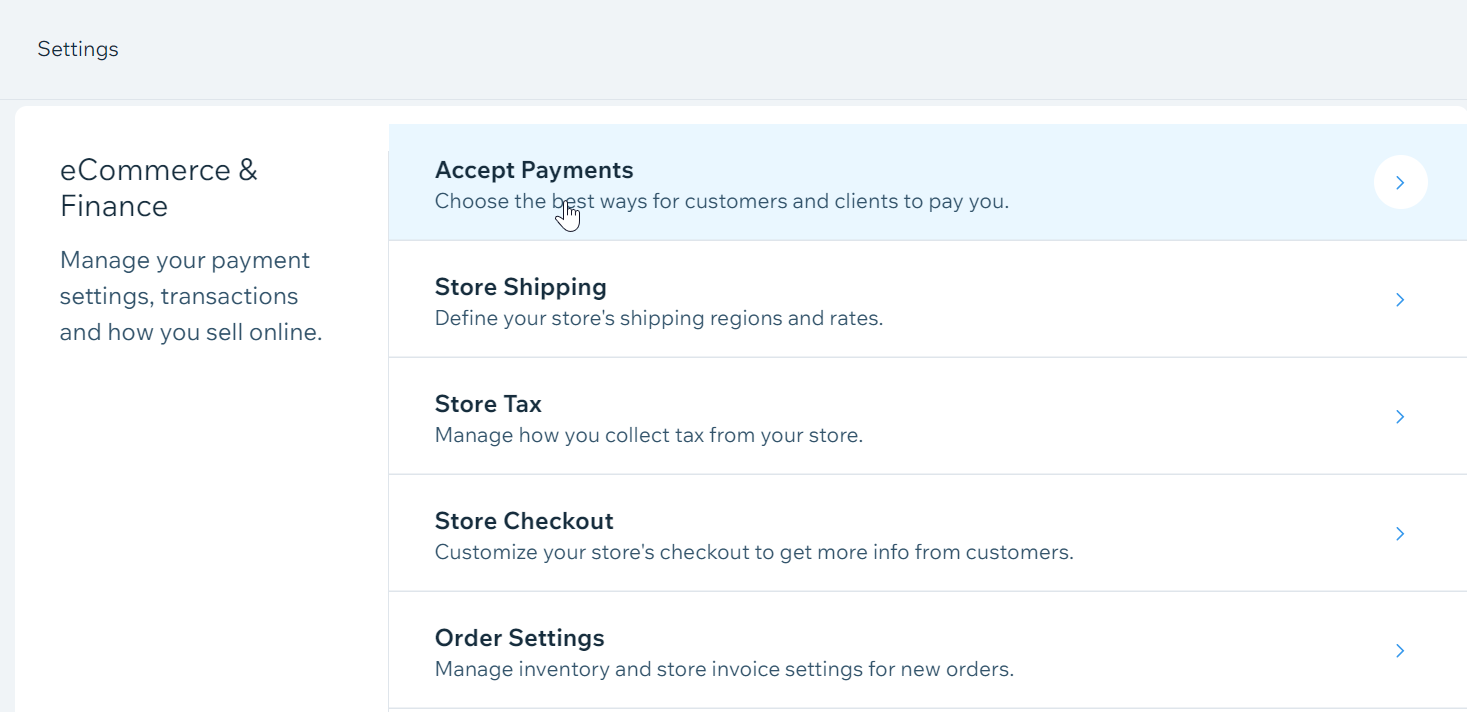The width and height of the screenshot is (1467, 712).
Task: Click 'Define your store's shipping regions' description
Action: (x=658, y=318)
